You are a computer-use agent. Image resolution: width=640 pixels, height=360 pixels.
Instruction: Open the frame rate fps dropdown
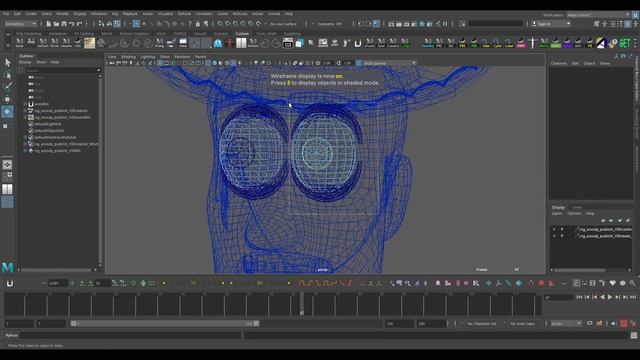[x=566, y=324]
